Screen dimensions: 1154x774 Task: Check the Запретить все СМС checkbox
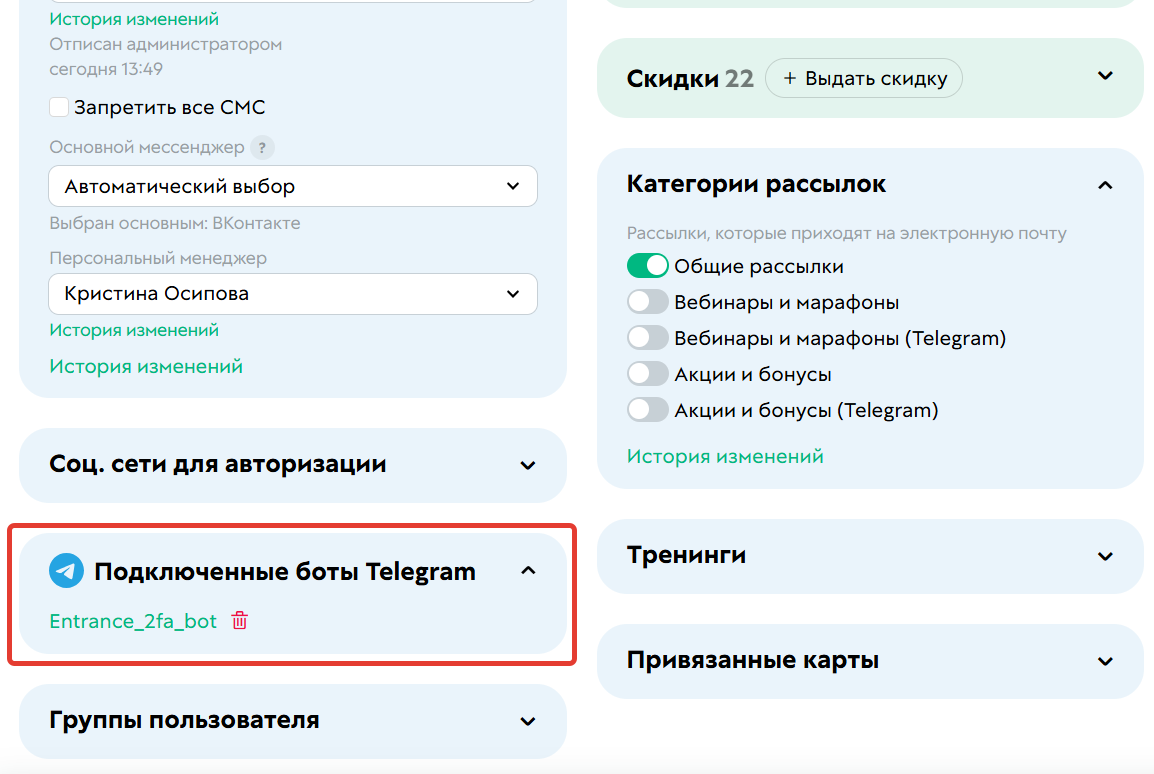point(59,106)
